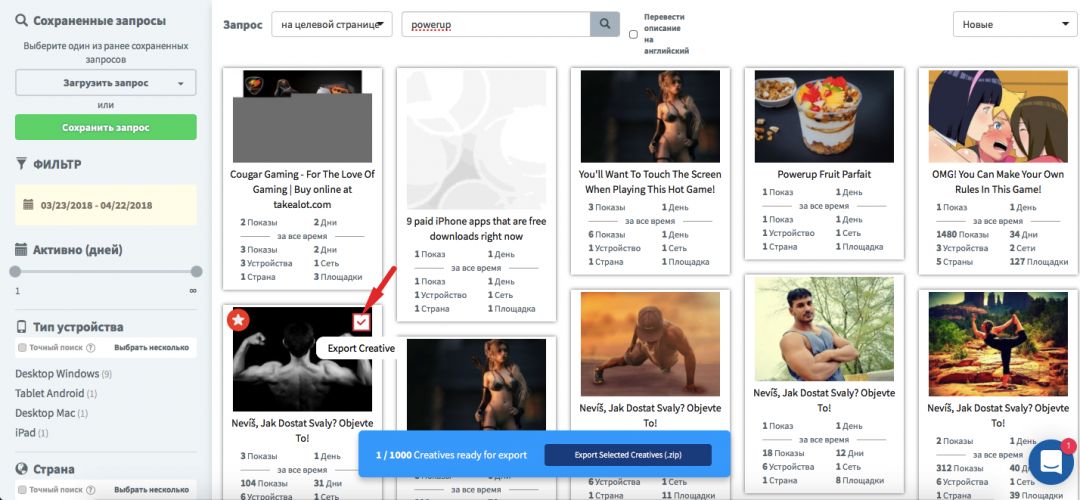This screenshot has height=500, width=1080.
Task: Click the help icon beside device type Точный поиск
Action: (x=91, y=348)
